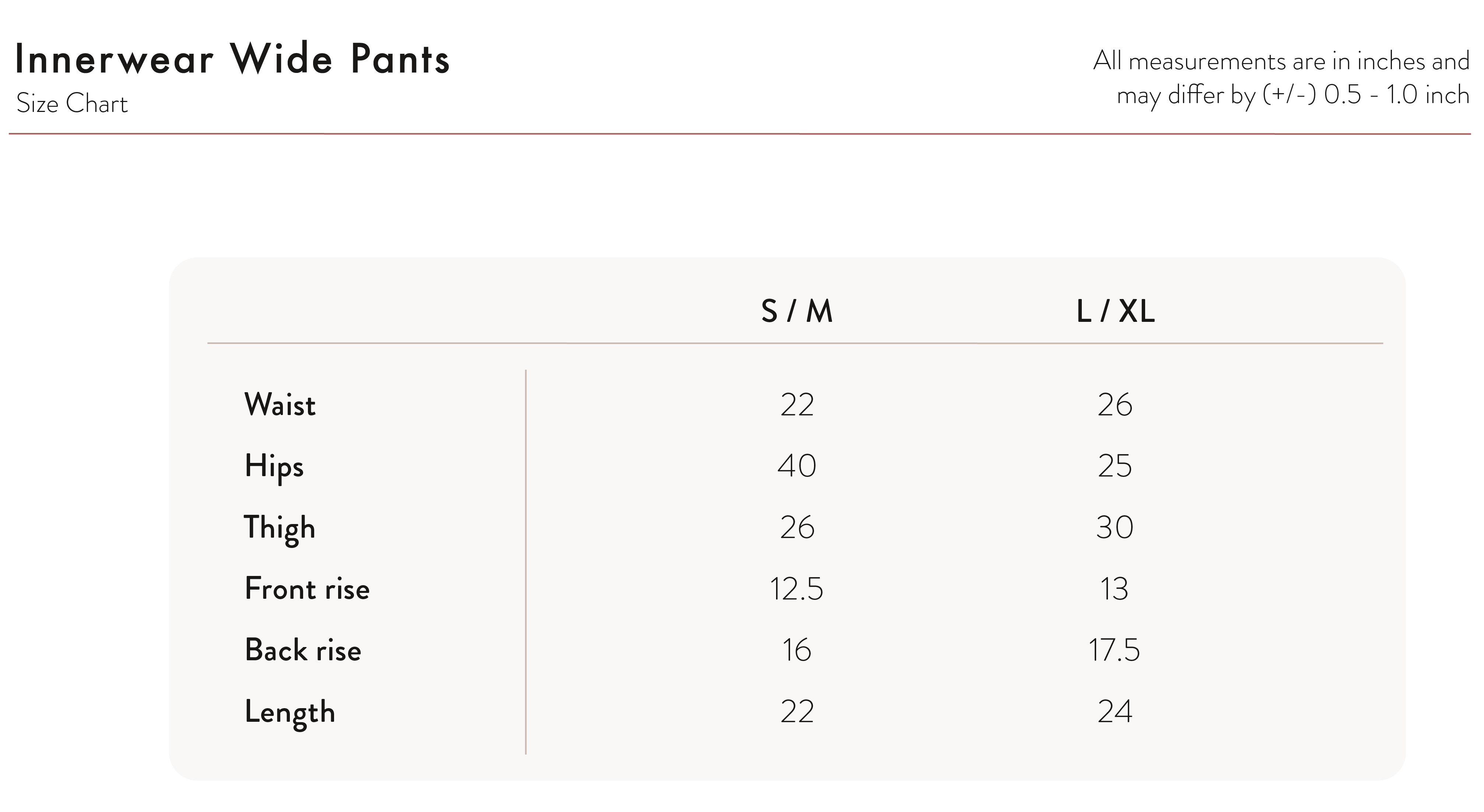Click the S/M Hips value 40
1484x812 pixels.
click(x=797, y=466)
